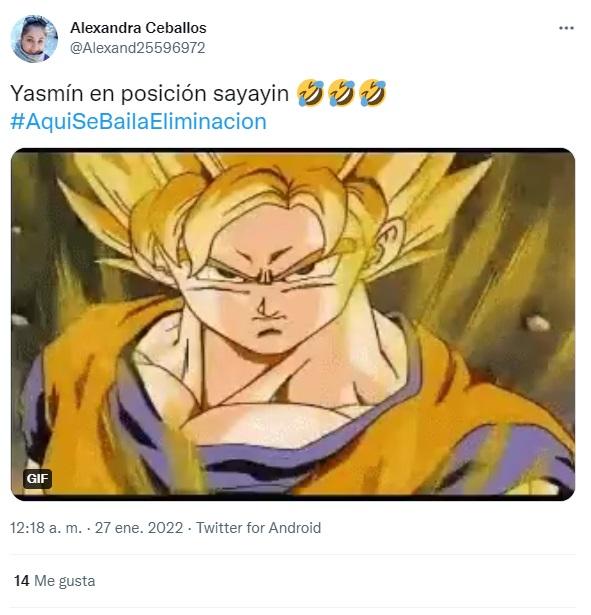
Task: Click the 12:18 a. m. timestamp
Action: [46, 528]
